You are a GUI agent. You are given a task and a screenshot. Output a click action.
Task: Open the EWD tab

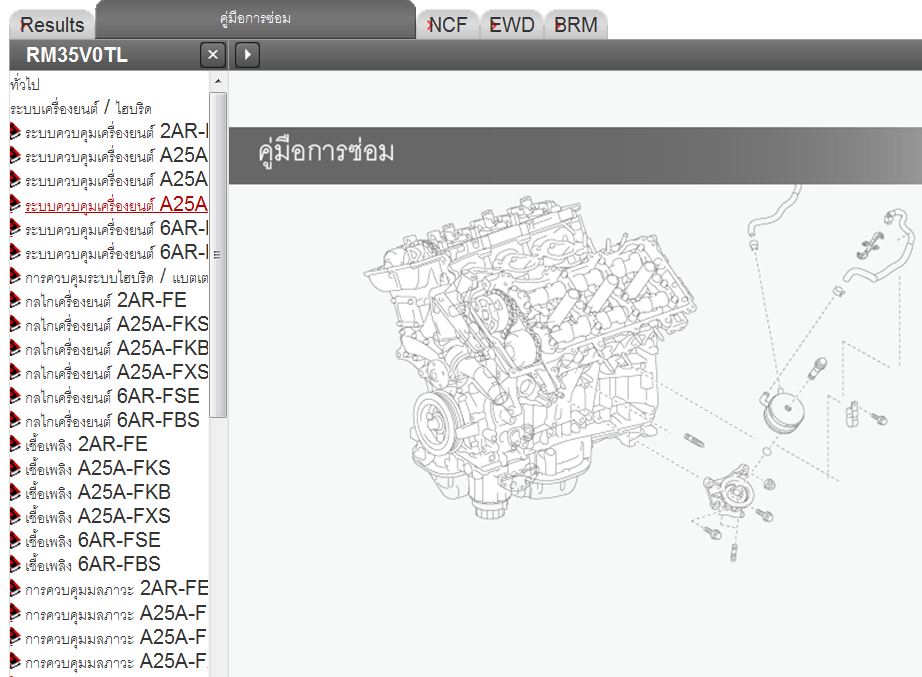point(512,25)
